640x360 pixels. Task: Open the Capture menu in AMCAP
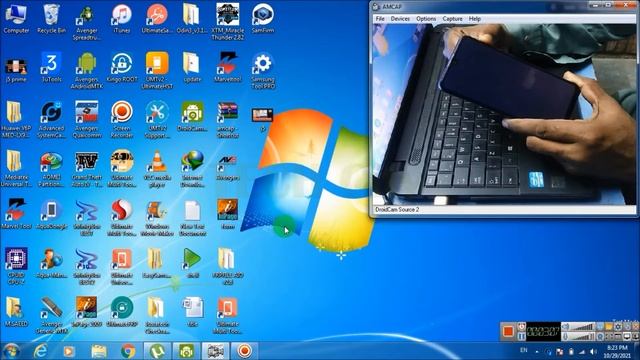pos(452,19)
